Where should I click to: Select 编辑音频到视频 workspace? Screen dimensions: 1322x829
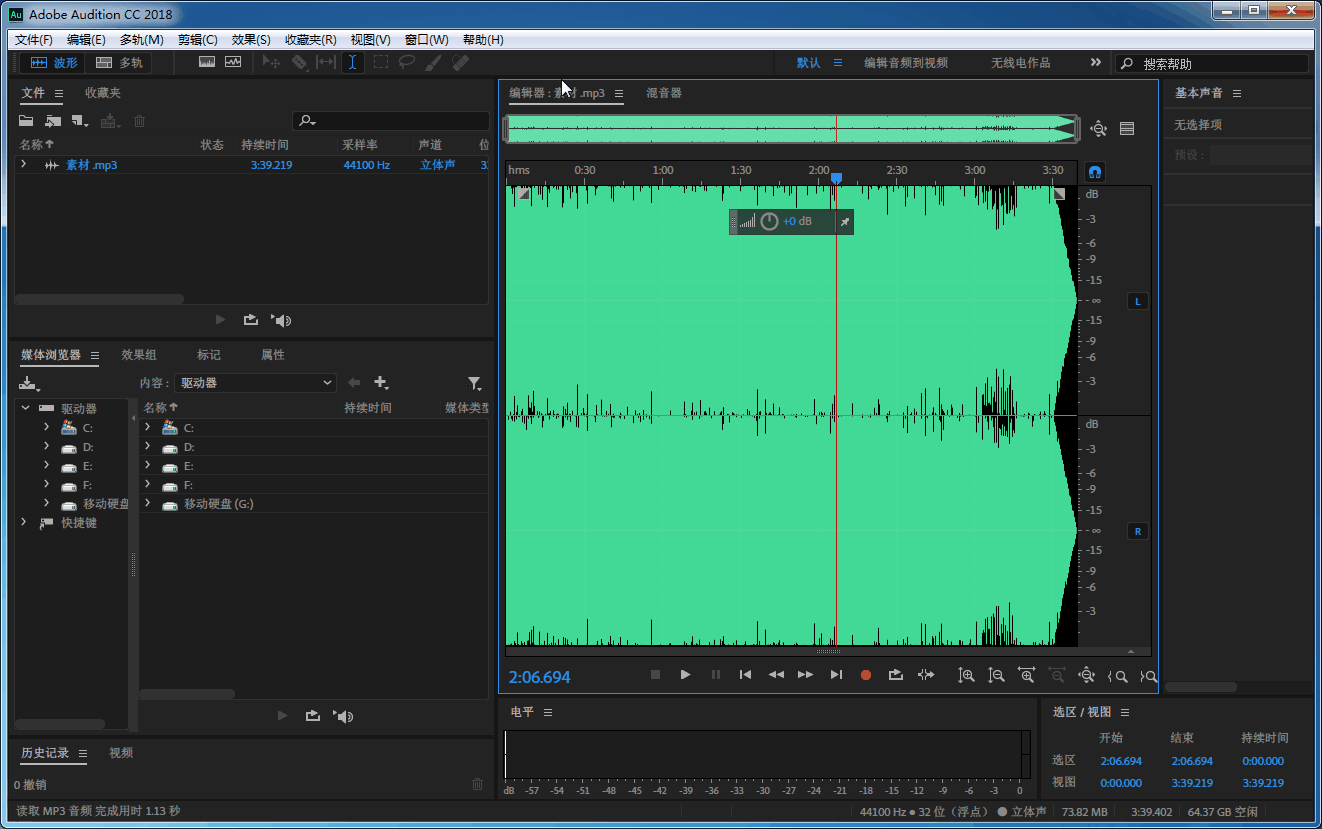[906, 63]
